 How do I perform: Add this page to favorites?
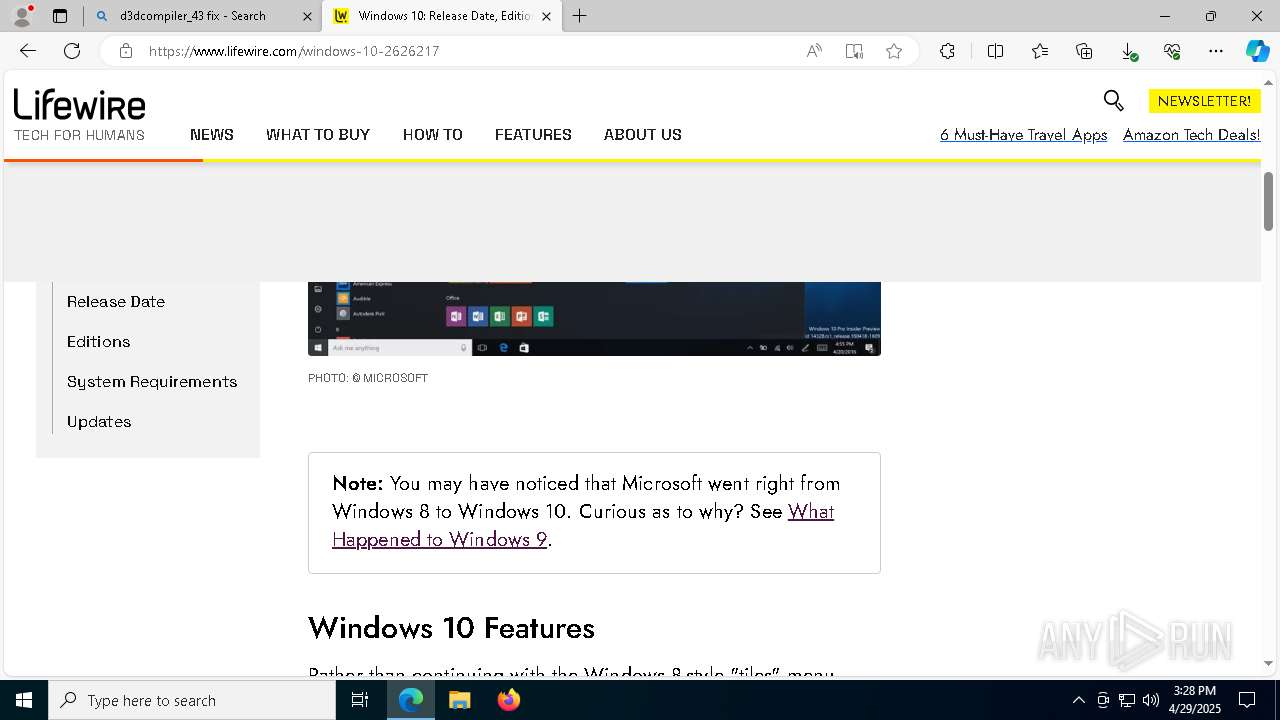pyautogui.click(x=894, y=51)
